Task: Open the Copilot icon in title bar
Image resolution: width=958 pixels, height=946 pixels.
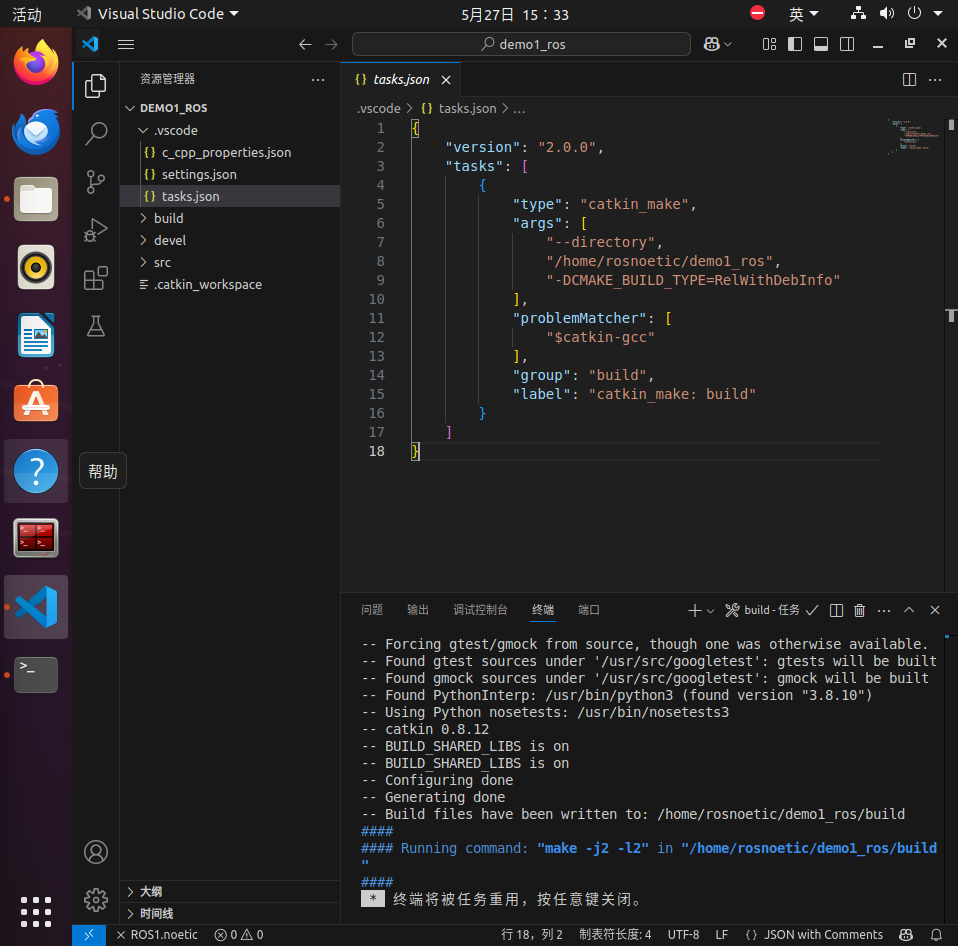Action: click(711, 44)
